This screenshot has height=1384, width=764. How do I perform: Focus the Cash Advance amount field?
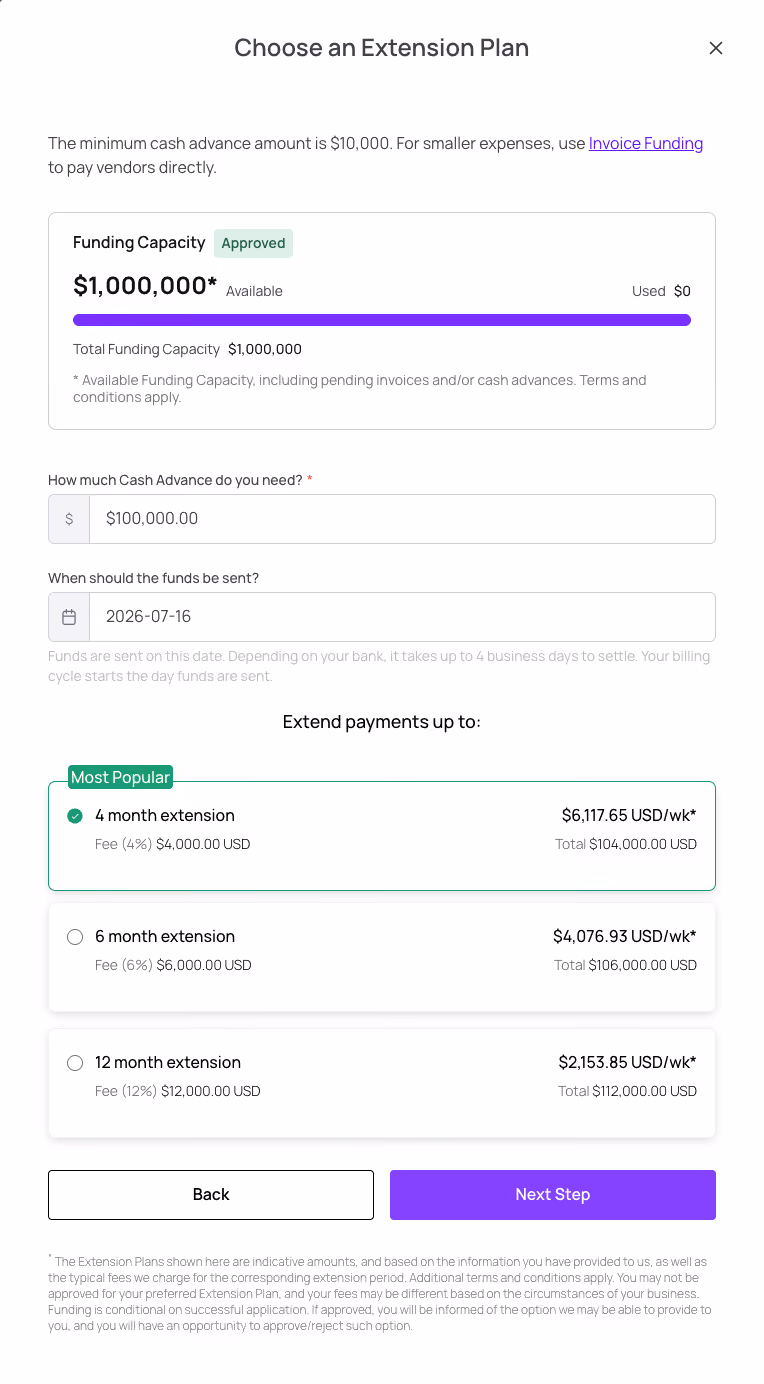(x=403, y=519)
